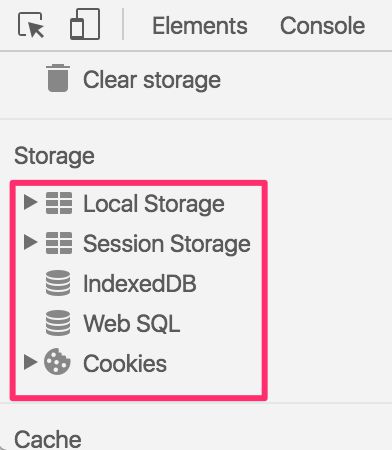Image resolution: width=392 pixels, height=450 pixels.
Task: Select the IndexedDB label
Action: coord(140,284)
